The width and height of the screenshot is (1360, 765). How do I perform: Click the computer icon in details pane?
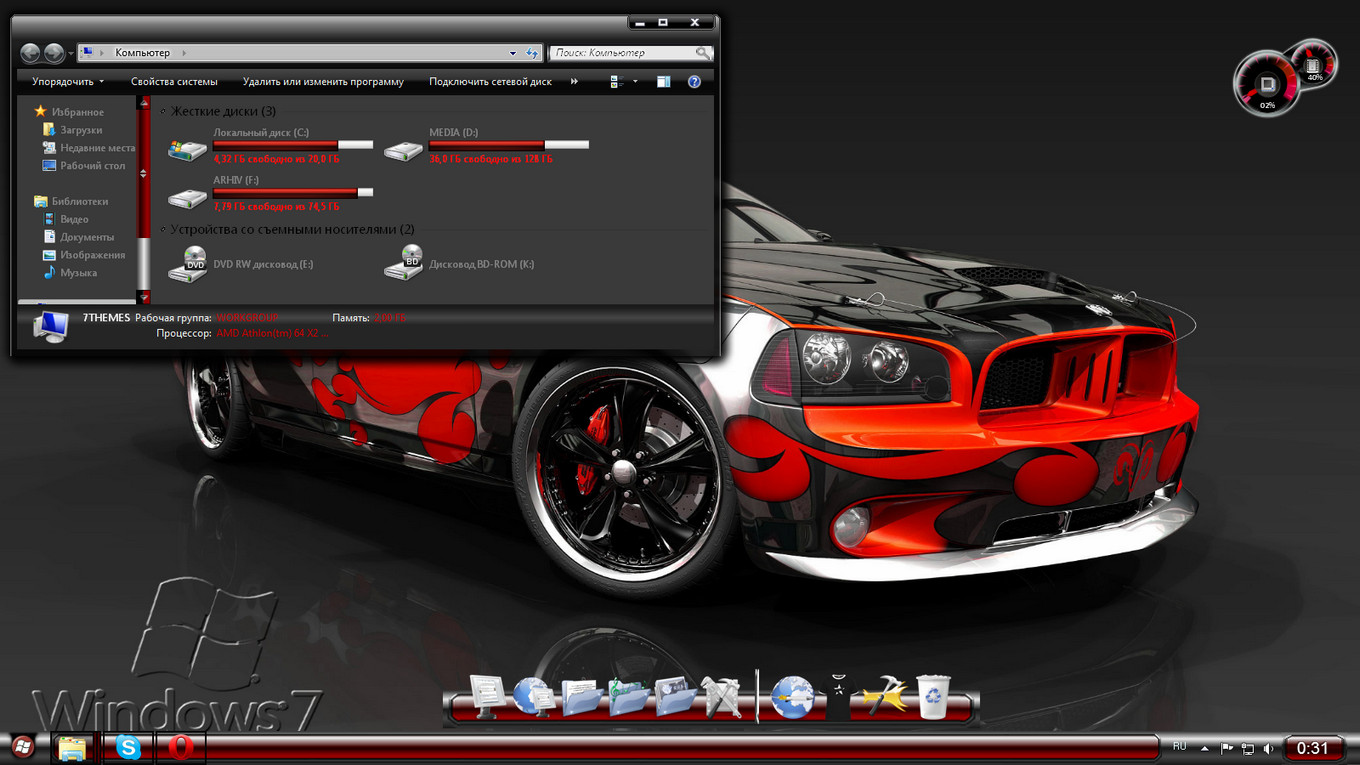[x=50, y=327]
